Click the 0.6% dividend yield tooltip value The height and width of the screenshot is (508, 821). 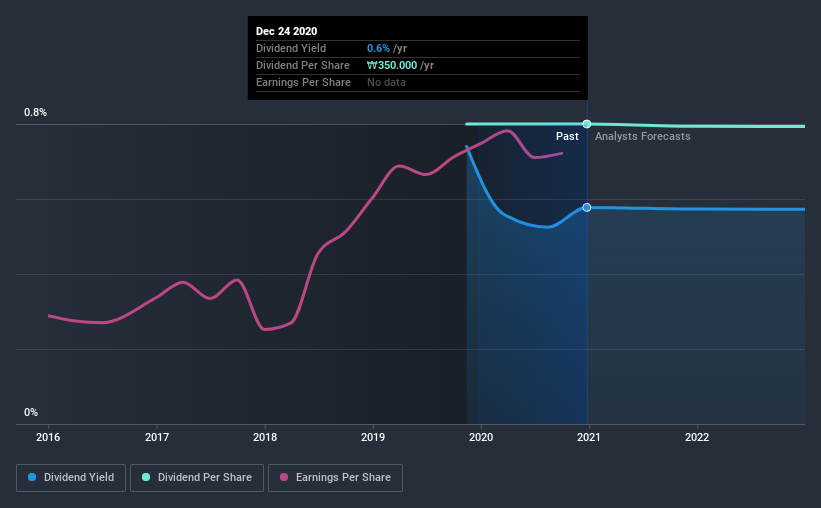pos(378,48)
